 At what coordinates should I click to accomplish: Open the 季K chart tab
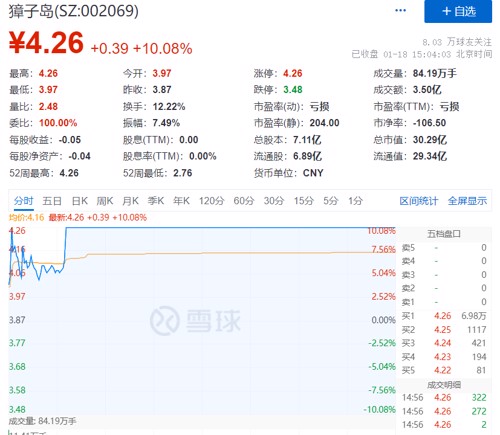point(156,201)
